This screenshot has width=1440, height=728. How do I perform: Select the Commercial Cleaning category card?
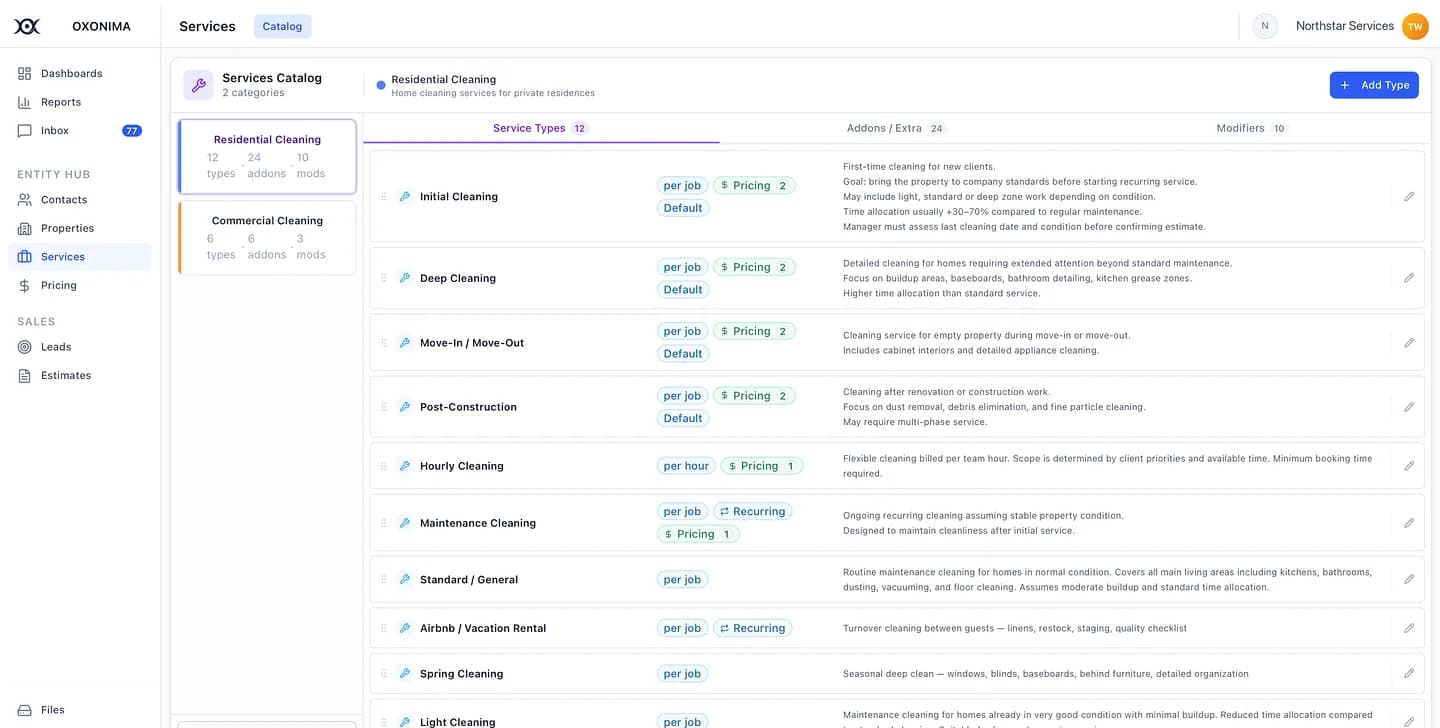click(267, 238)
